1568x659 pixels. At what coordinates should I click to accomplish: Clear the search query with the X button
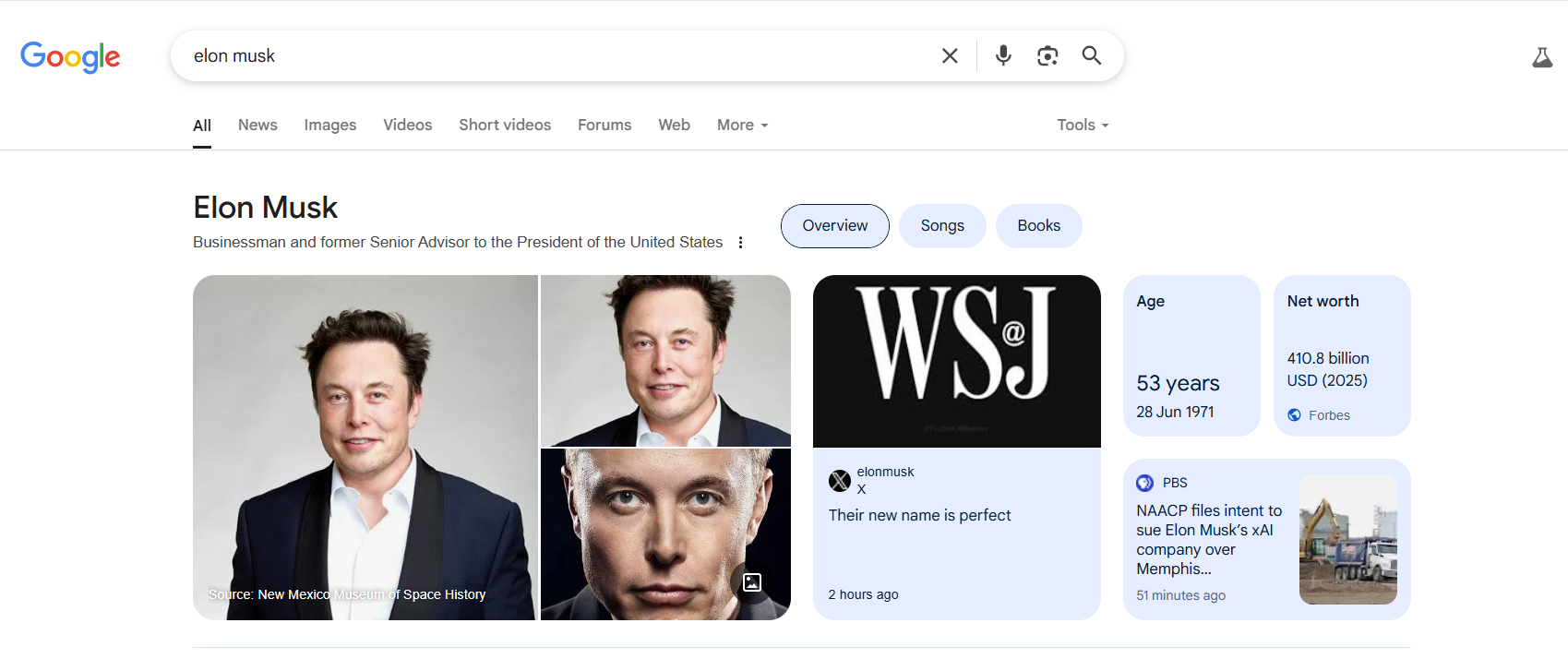(x=950, y=55)
